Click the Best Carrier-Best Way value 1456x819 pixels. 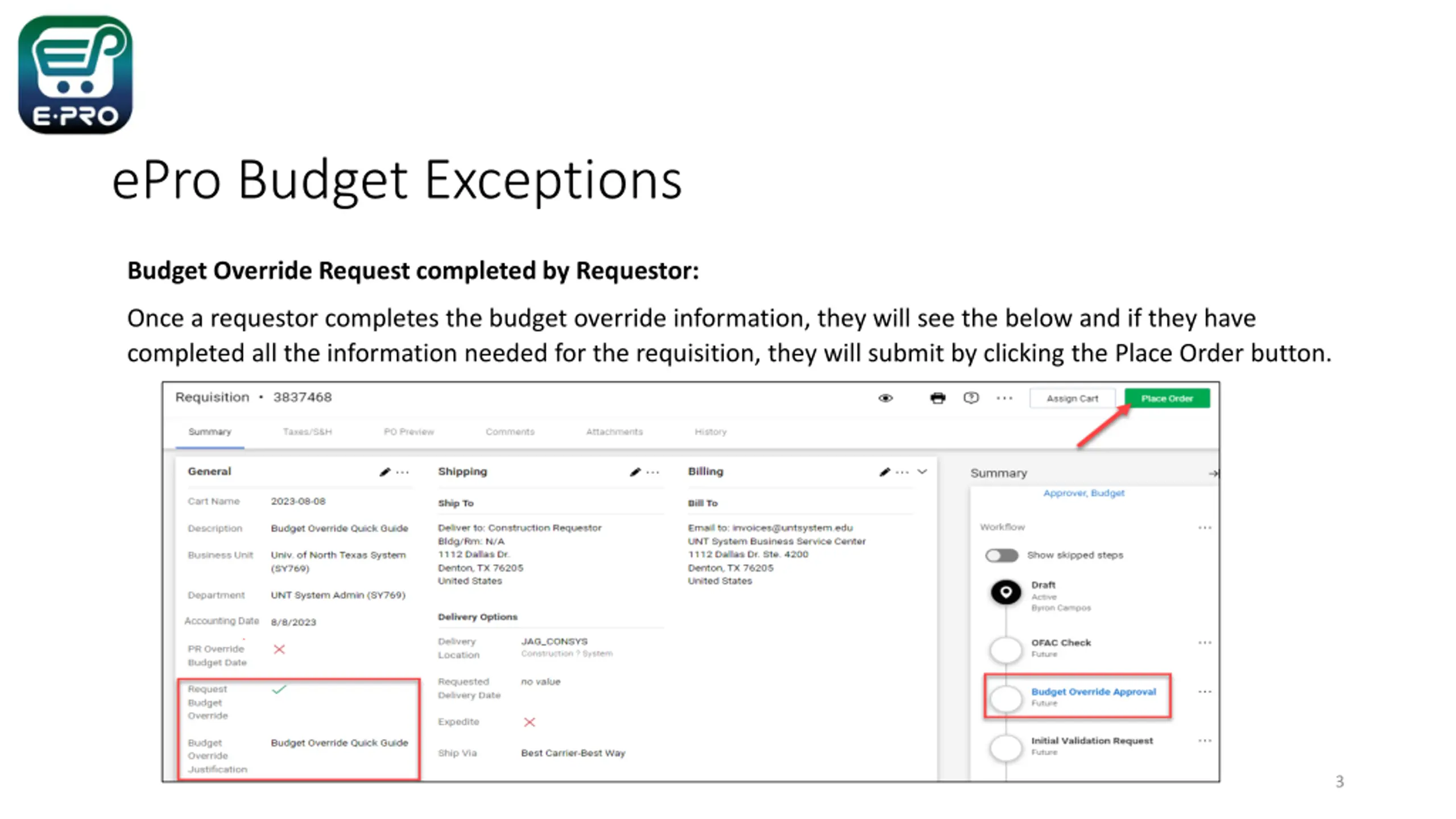tap(573, 753)
